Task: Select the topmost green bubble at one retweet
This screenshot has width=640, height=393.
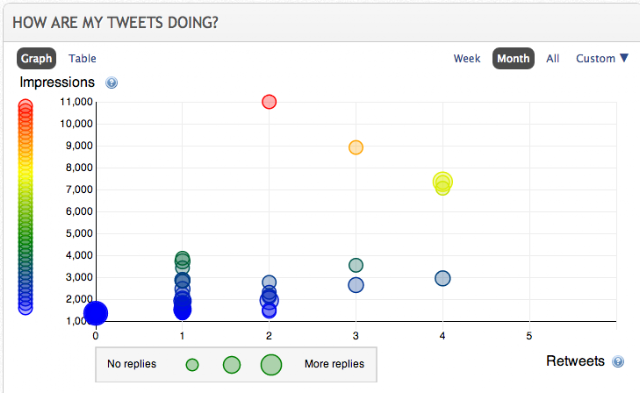Action: (x=182, y=259)
